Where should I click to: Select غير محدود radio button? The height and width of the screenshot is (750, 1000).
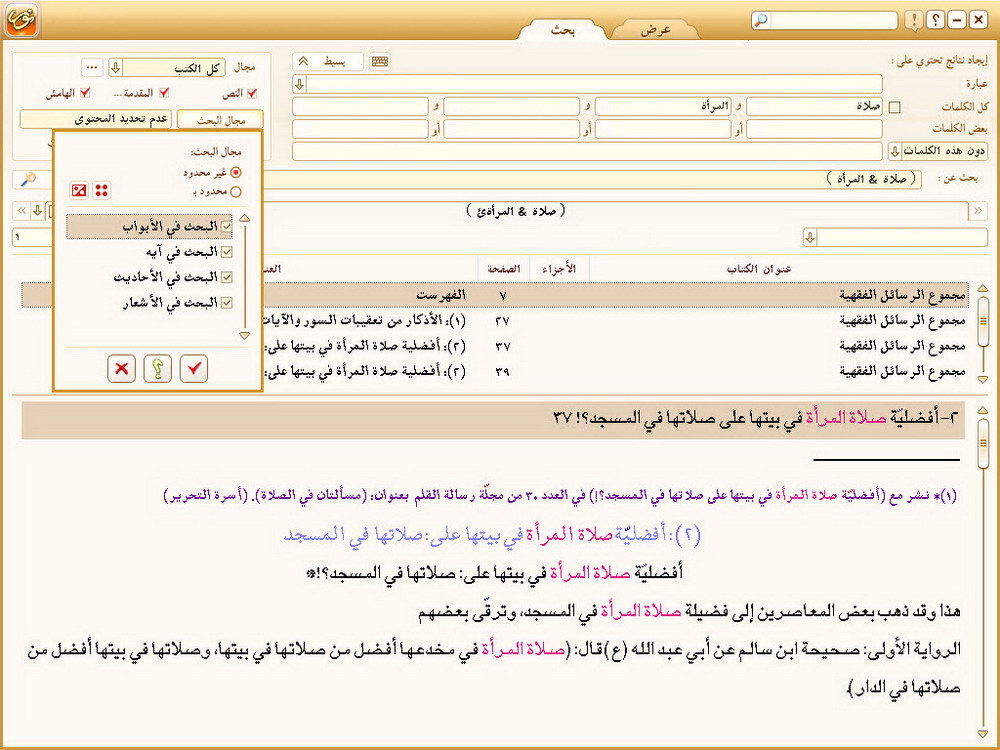(236, 173)
